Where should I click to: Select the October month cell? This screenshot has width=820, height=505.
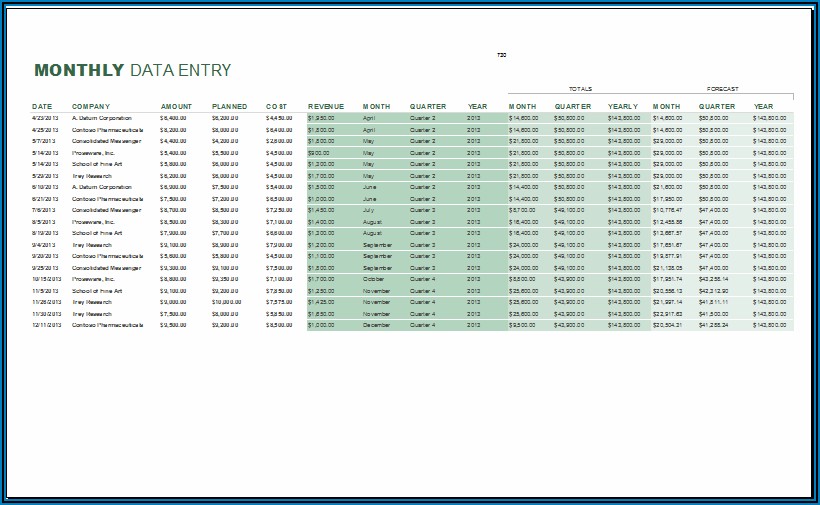pyautogui.click(x=374, y=279)
